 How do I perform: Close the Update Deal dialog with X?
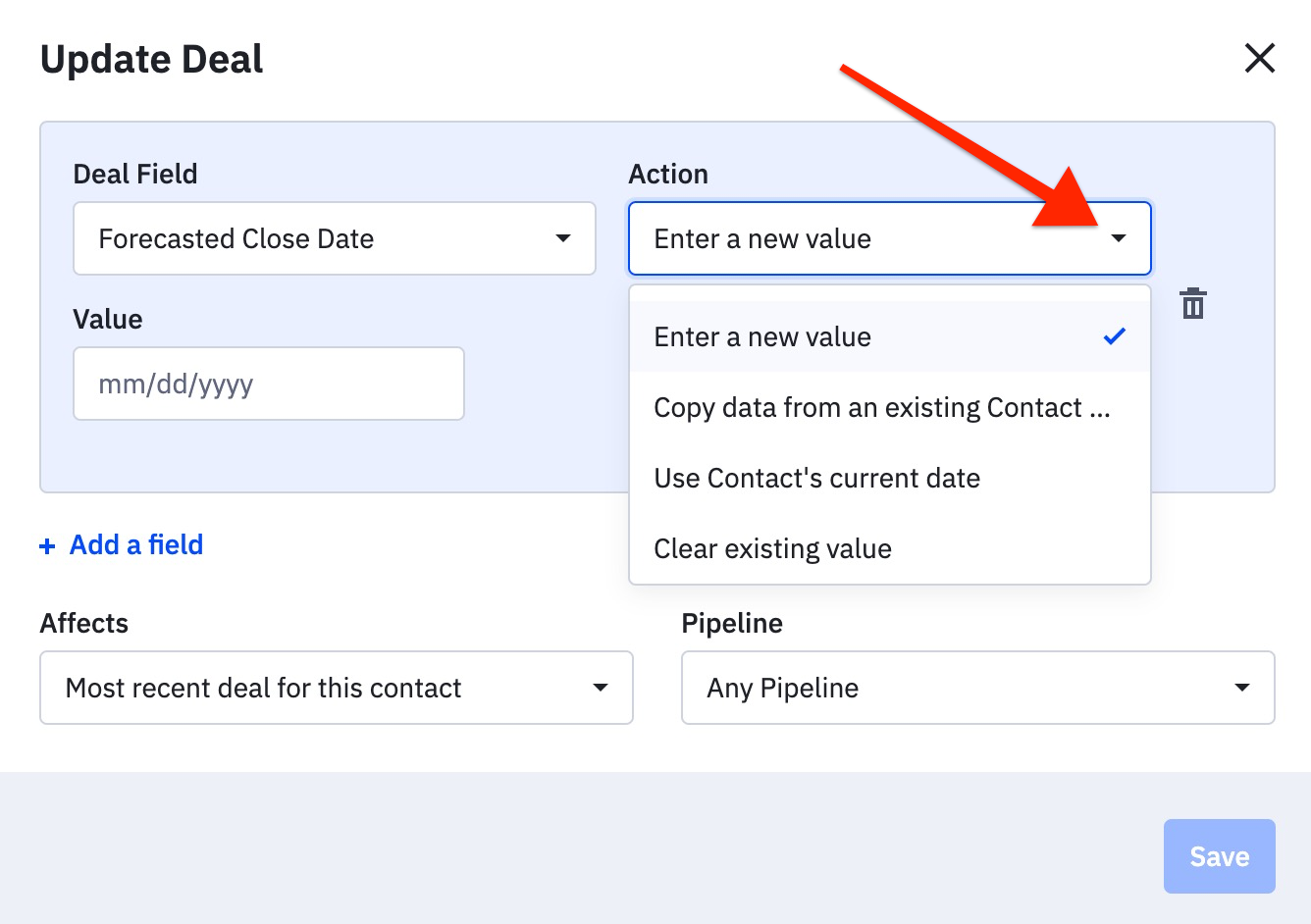click(x=1259, y=59)
